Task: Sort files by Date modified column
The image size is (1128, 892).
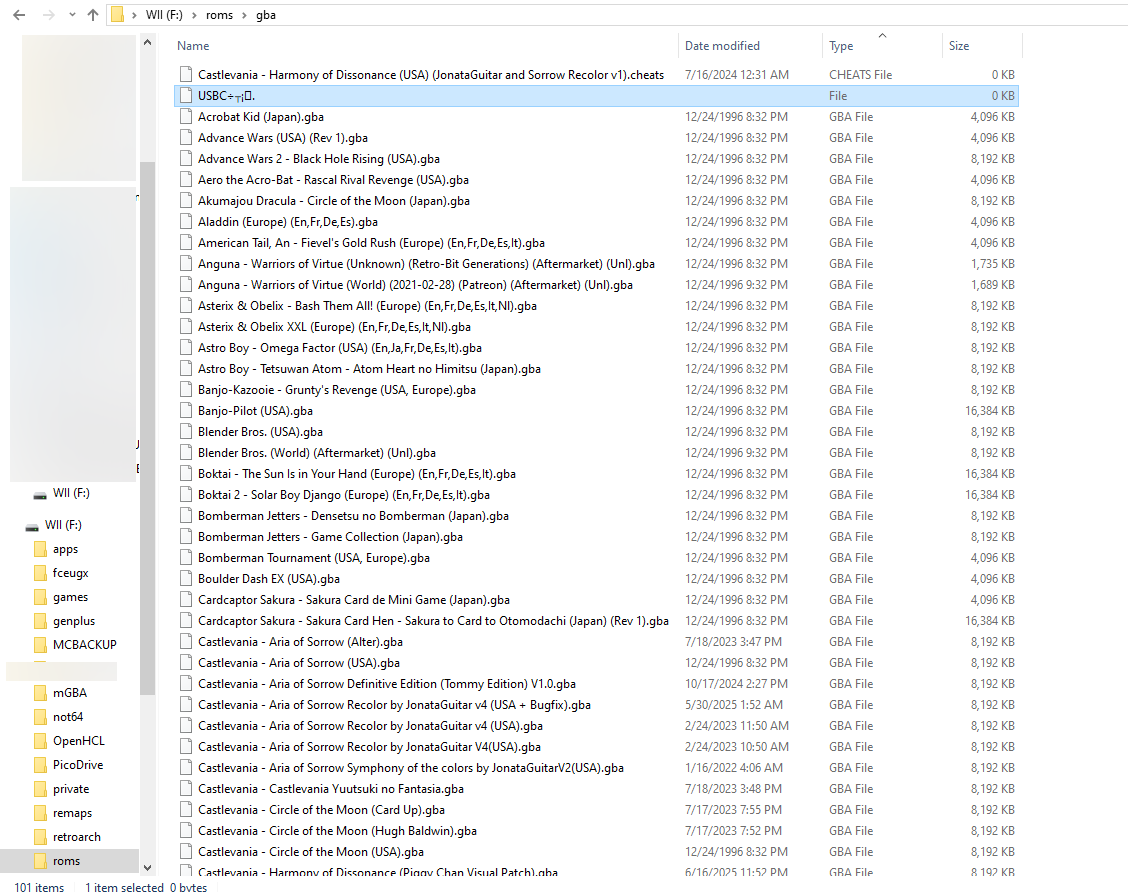Action: point(722,45)
